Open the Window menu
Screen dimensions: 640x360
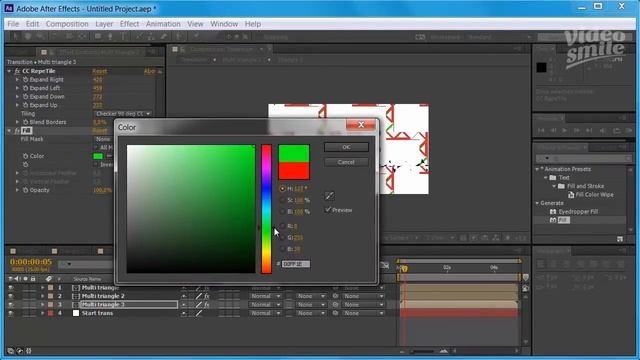pos(224,24)
